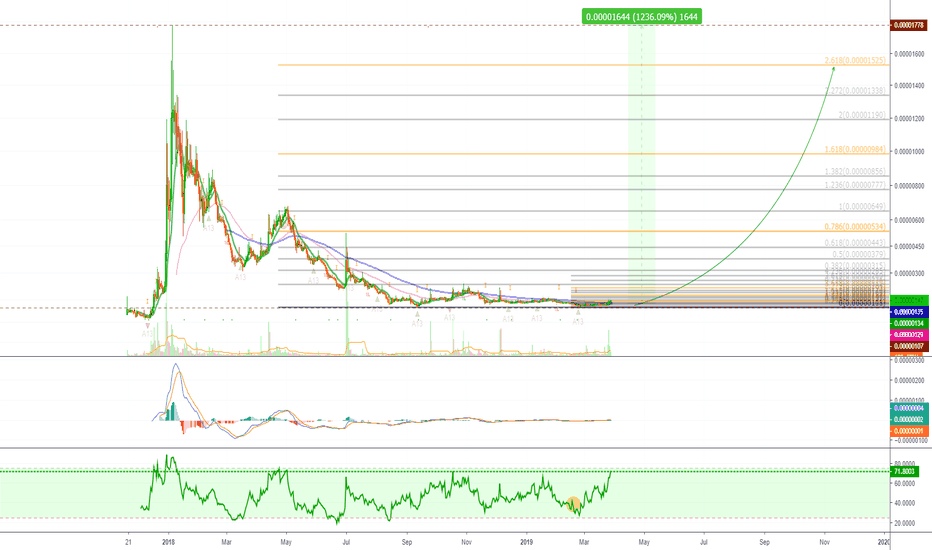Select the 0.5(0.00000379) Fibonacci label
Image resolution: width=932 pixels, height=550 pixels.
coord(859,254)
